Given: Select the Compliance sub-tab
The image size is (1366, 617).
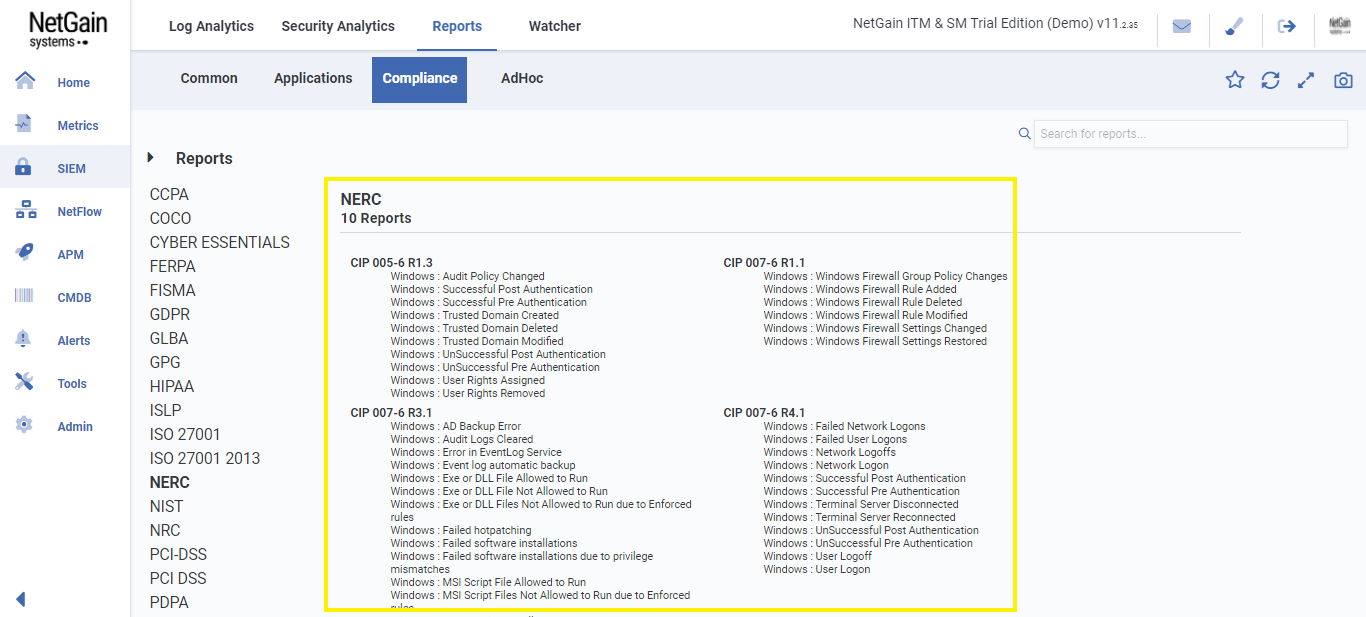Looking at the screenshot, I should (x=419, y=79).
